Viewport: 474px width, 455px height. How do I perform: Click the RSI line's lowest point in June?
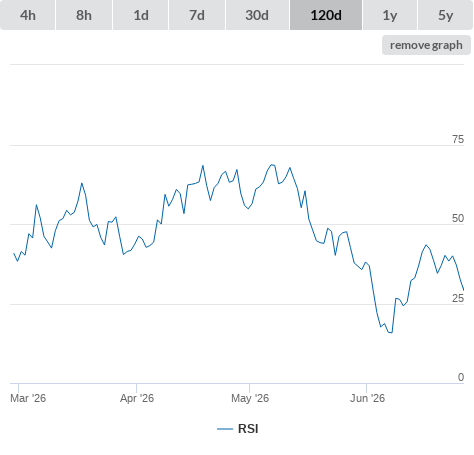tap(392, 332)
